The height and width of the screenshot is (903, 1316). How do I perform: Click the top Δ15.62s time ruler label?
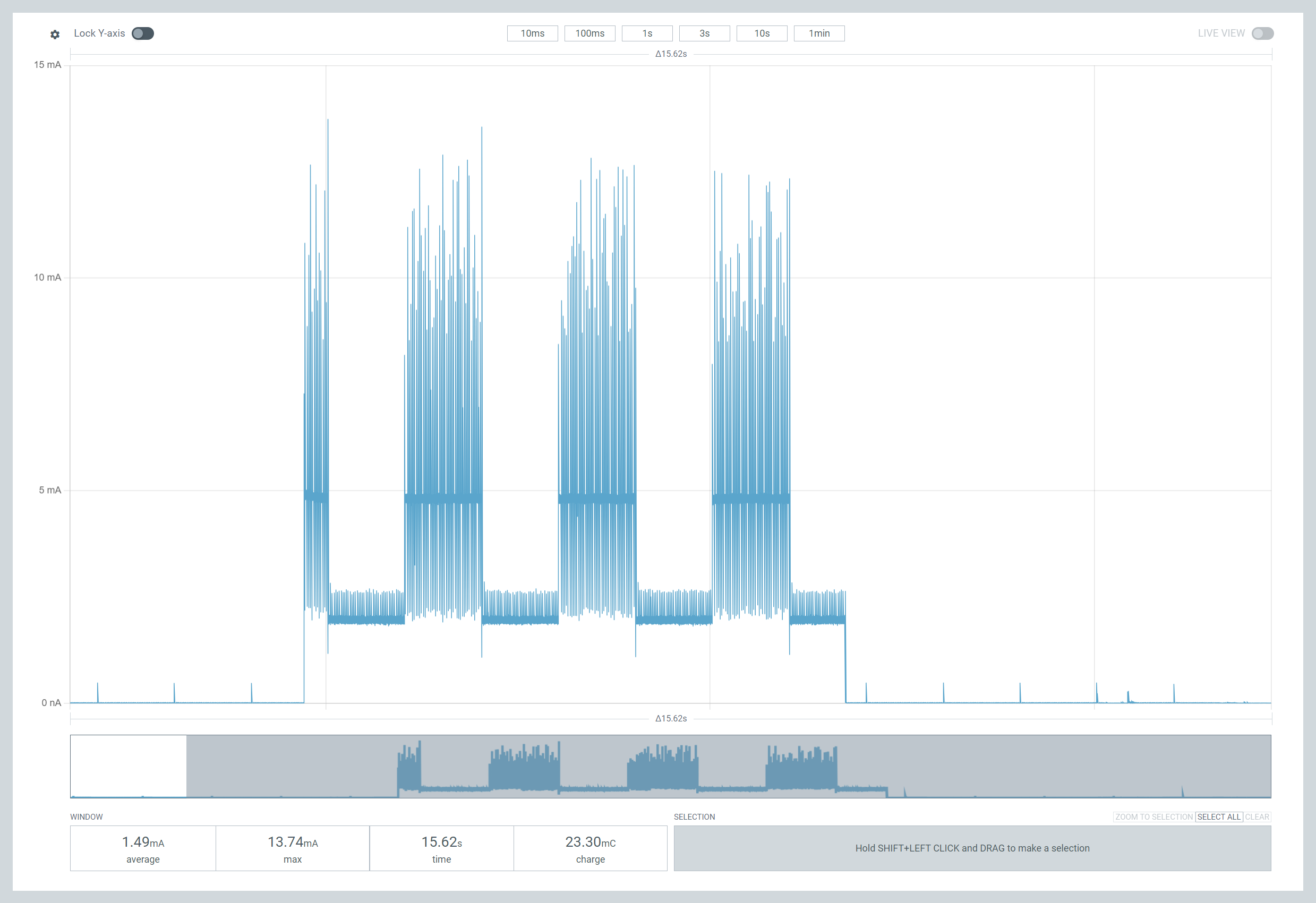[670, 54]
